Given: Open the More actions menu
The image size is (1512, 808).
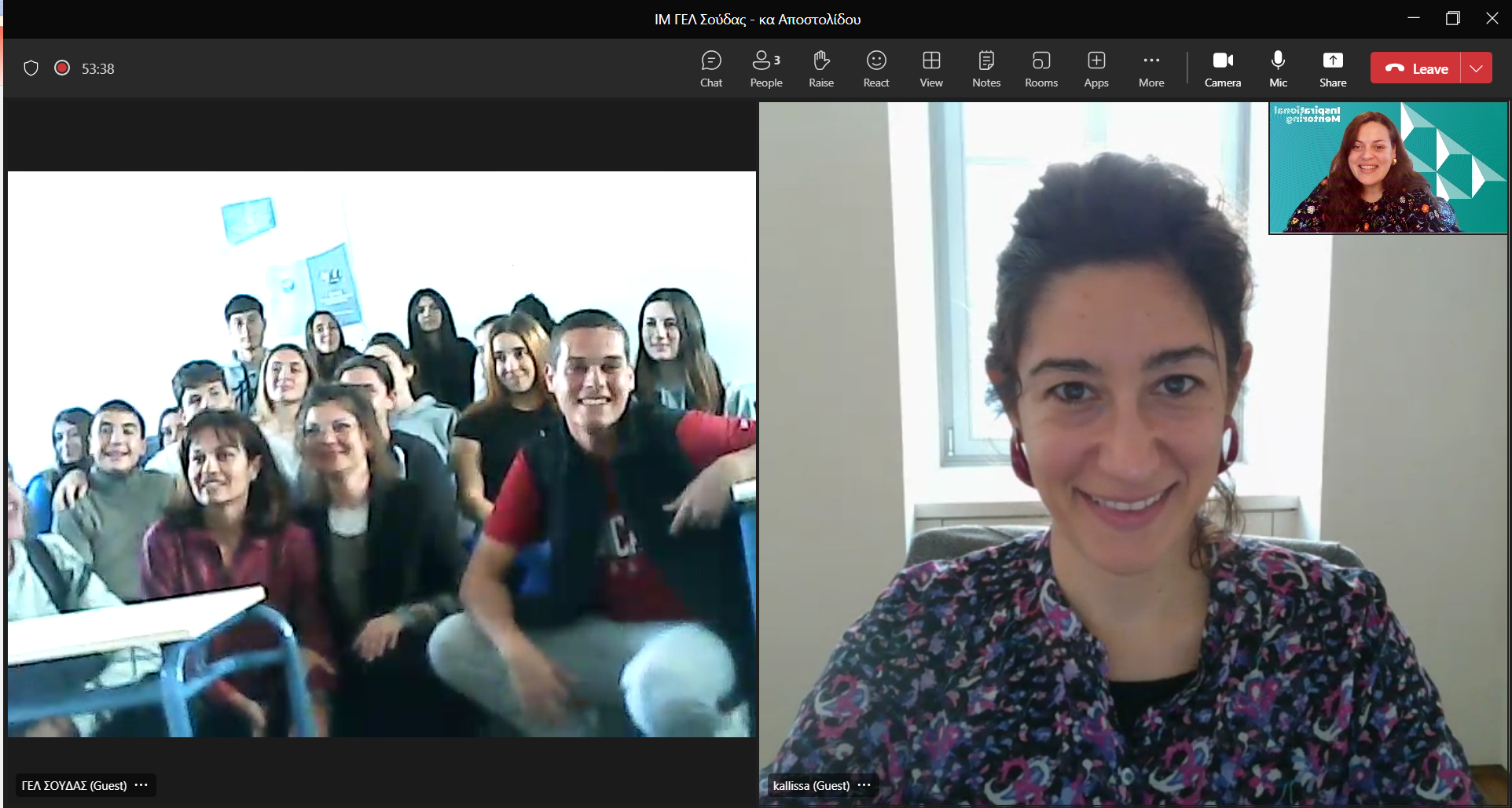Looking at the screenshot, I should [1151, 68].
